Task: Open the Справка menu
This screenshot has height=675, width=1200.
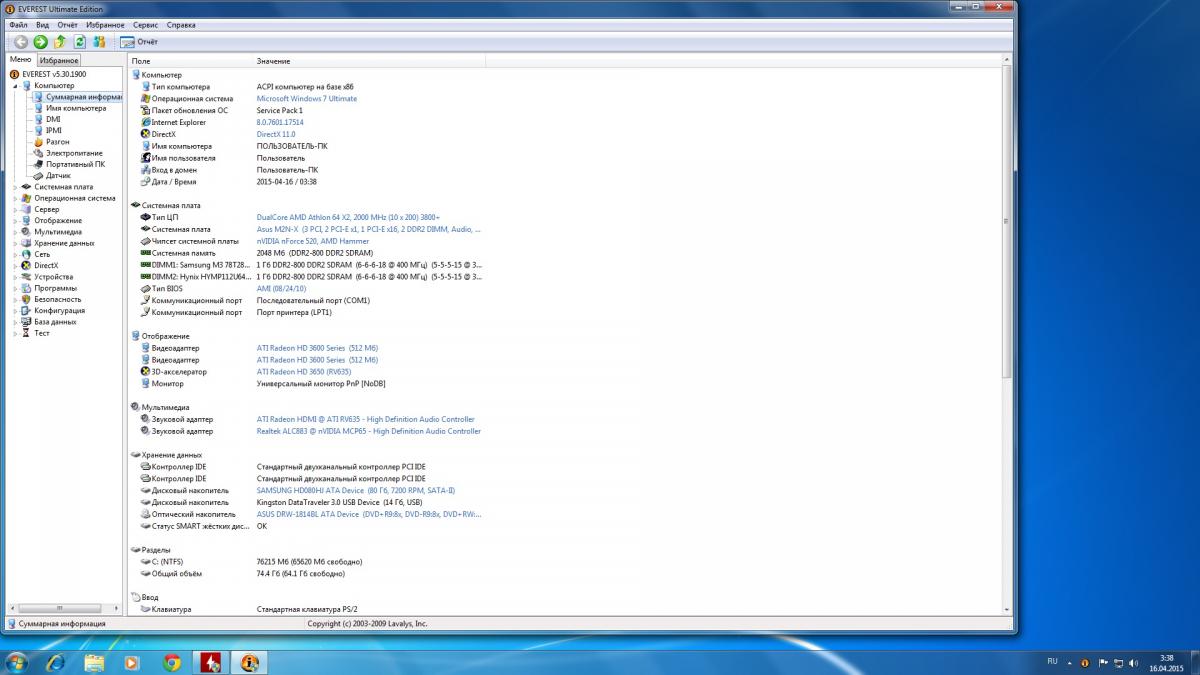Action: [180, 24]
